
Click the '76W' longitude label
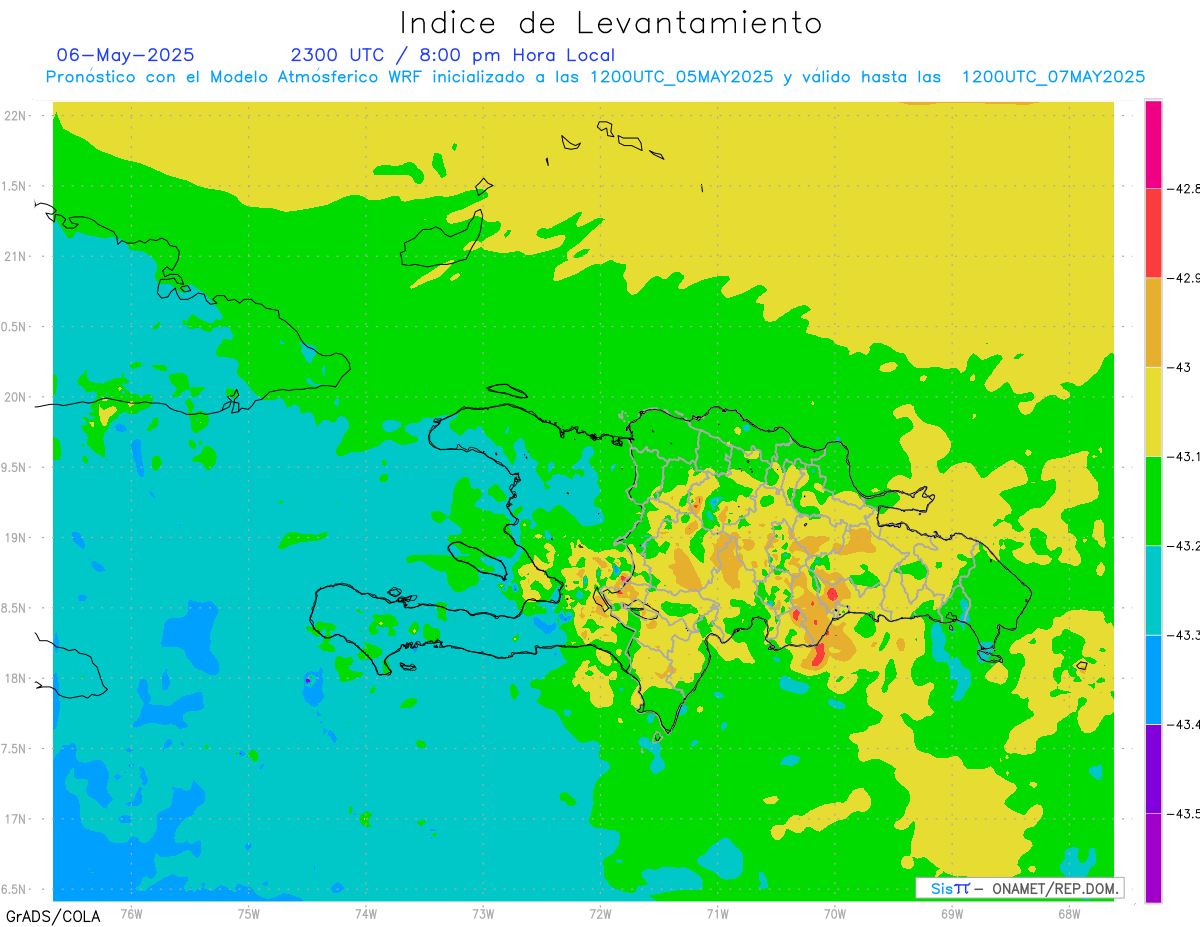point(131,914)
